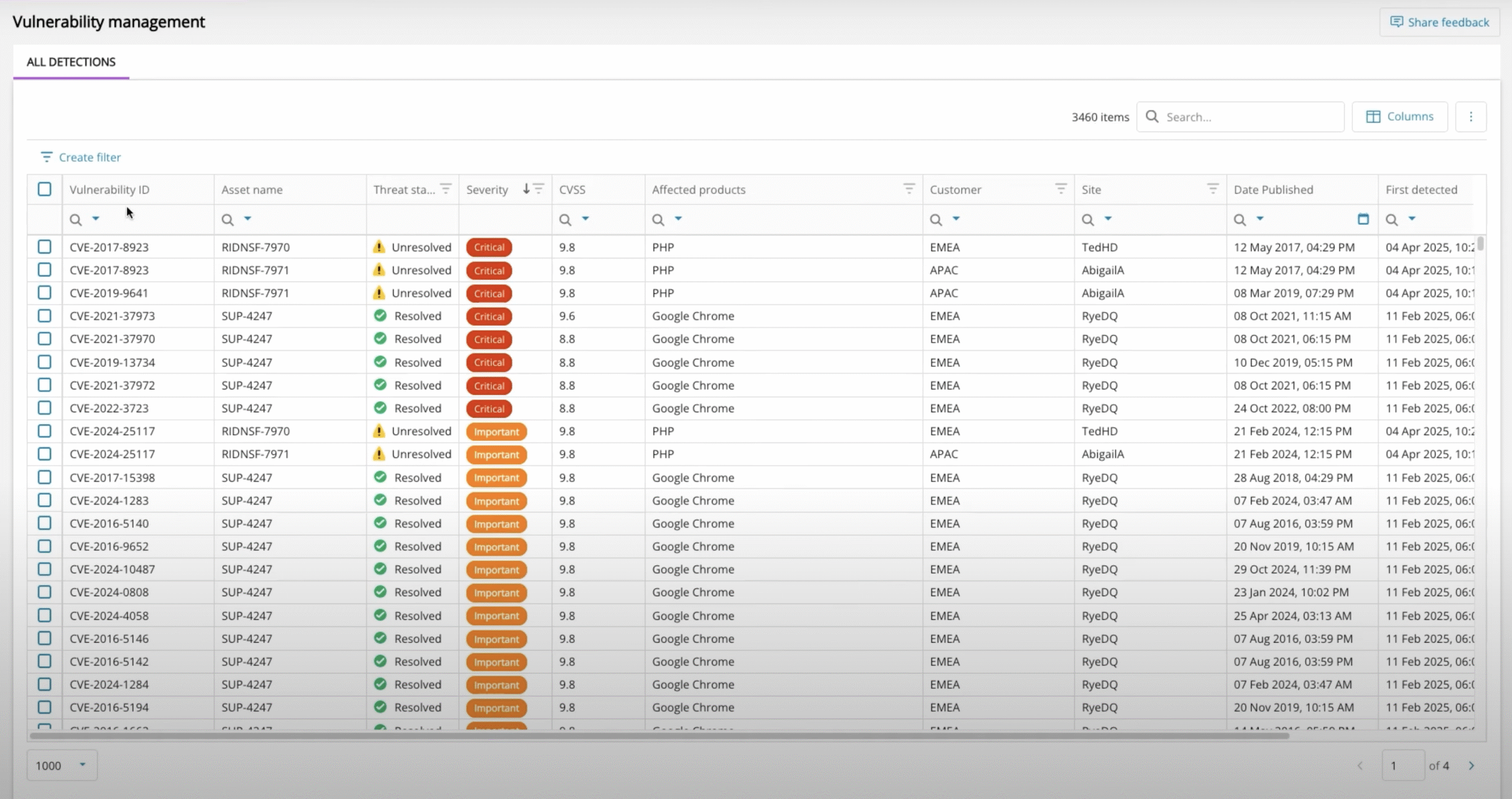Expand Vulnerability ID search operator dropdown arrow

tap(96, 219)
